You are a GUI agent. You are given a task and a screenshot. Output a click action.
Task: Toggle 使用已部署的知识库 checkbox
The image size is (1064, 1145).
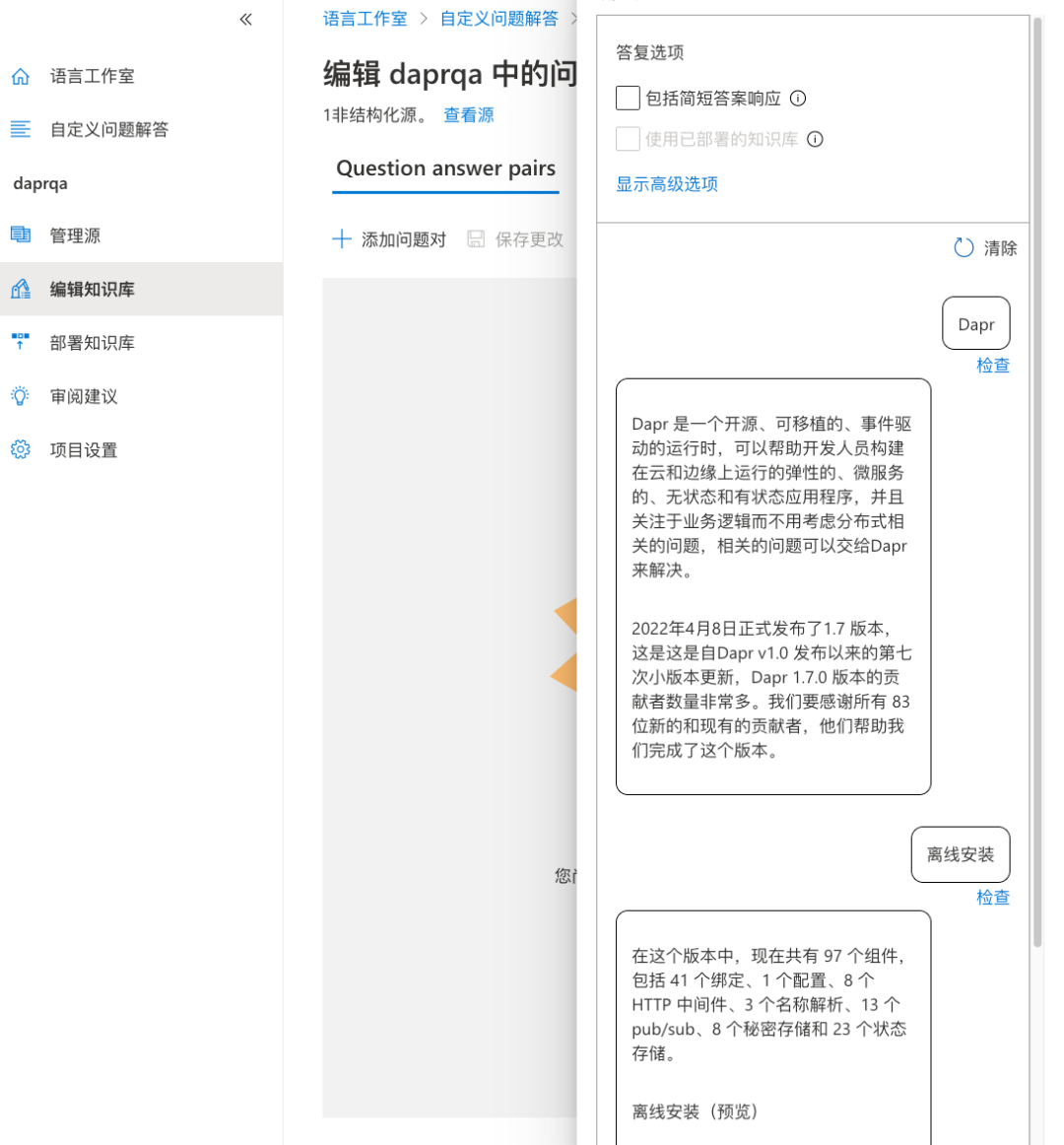coord(628,139)
